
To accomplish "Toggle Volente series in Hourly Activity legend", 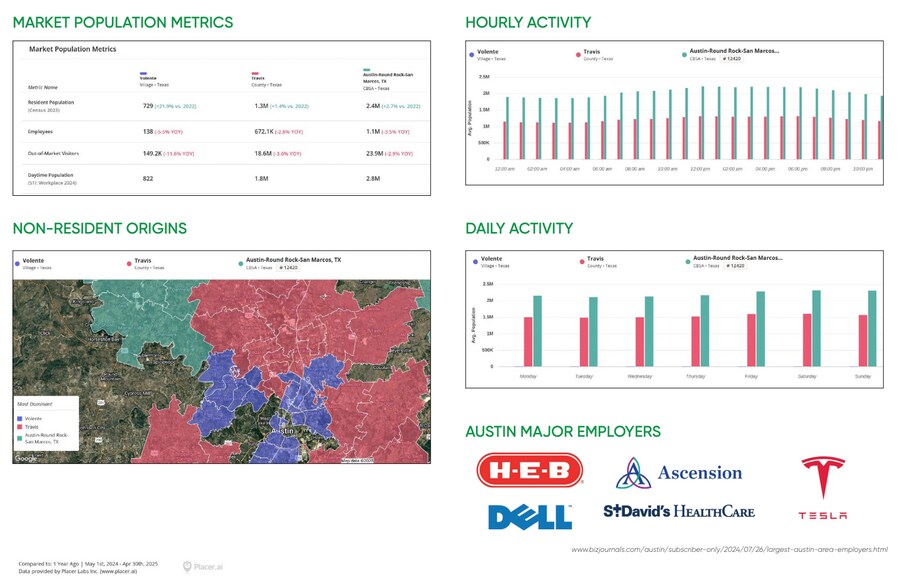I will click(488, 50).
